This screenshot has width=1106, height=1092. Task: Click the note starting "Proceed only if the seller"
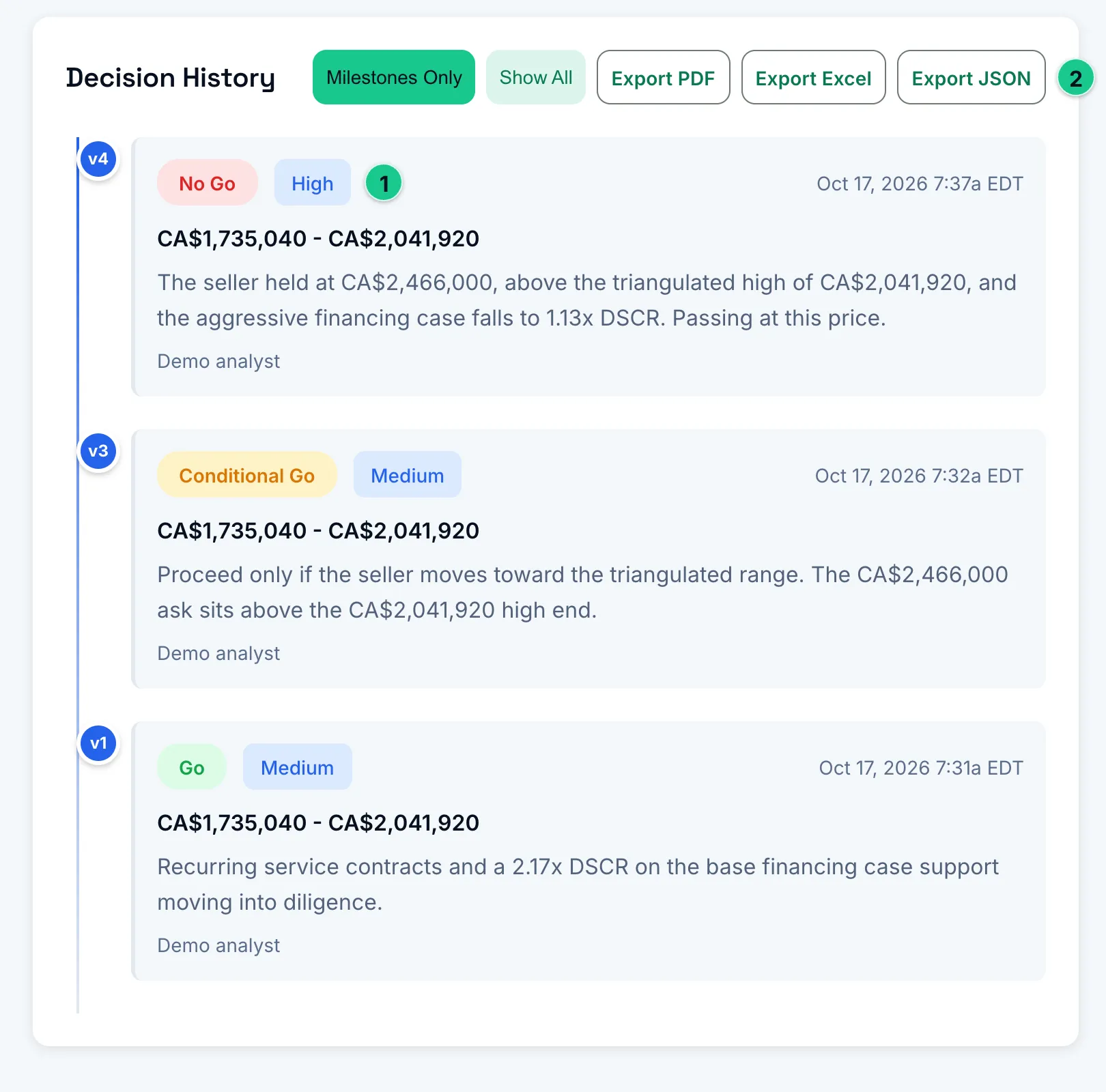tap(582, 592)
